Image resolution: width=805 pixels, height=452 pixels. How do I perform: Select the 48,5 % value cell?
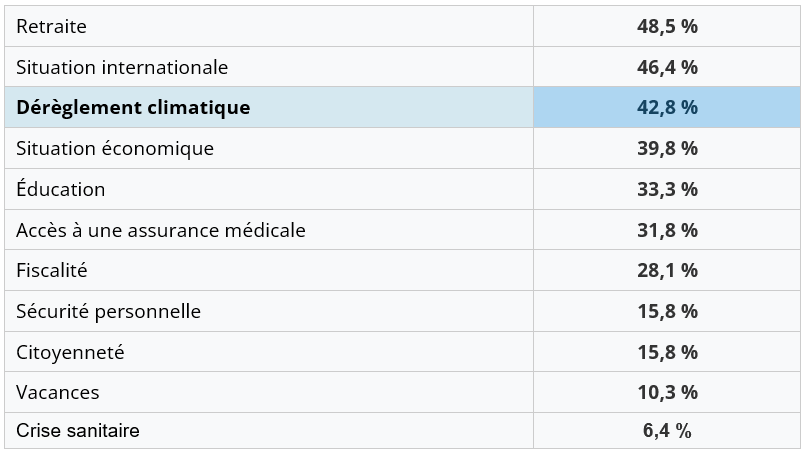point(667,27)
